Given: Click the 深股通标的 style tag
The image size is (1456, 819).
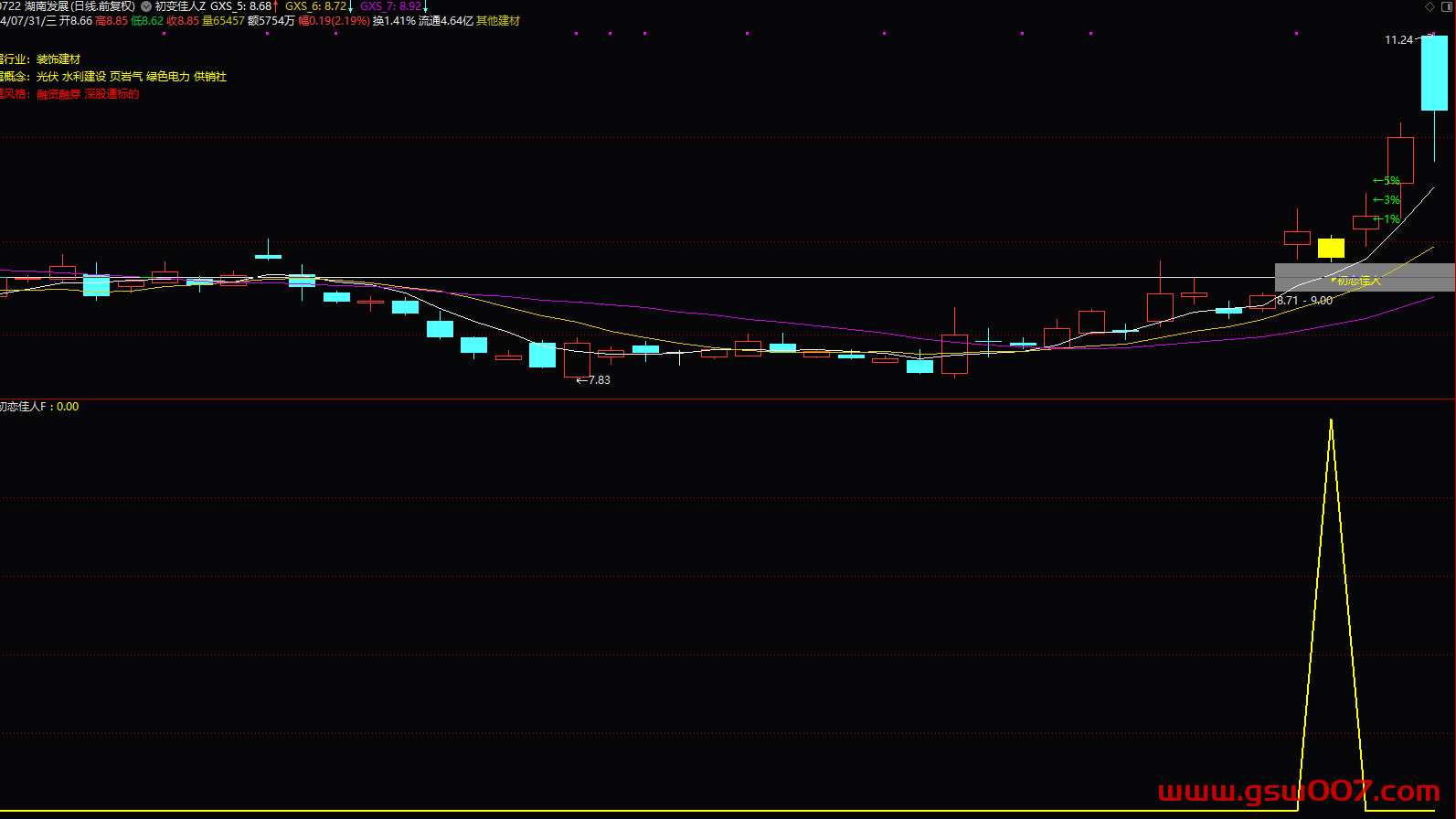Looking at the screenshot, I should coord(112,94).
